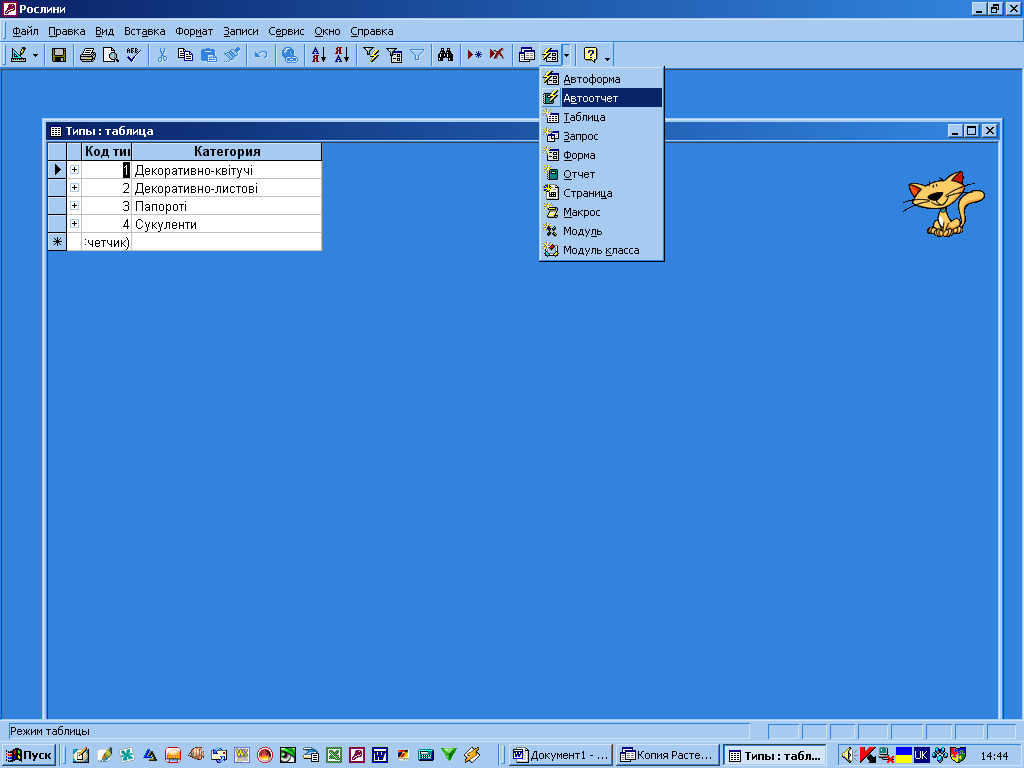Choose Автоотчет from the dropdown list
Viewport: 1024px width, 768px height.
(x=601, y=98)
